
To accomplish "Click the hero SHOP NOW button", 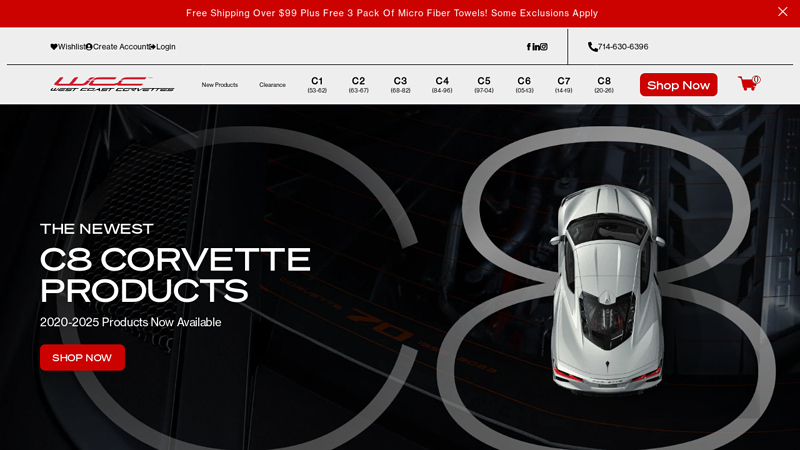I will 82,357.
